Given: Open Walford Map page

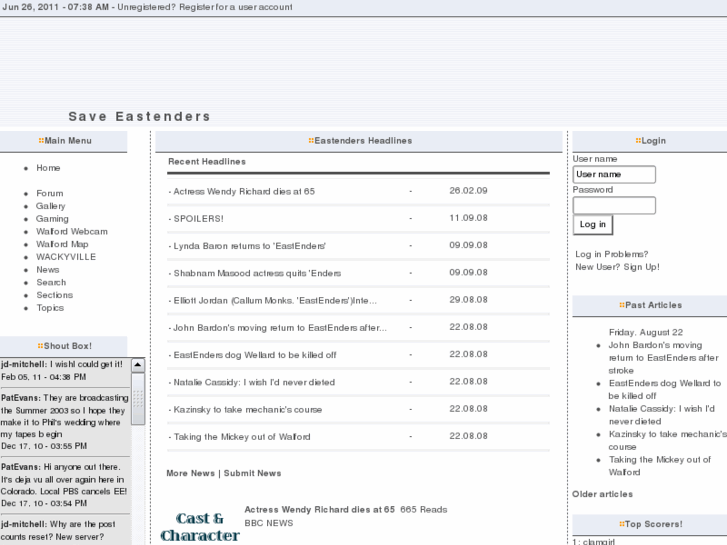Looking at the screenshot, I should pyautogui.click(x=62, y=244).
